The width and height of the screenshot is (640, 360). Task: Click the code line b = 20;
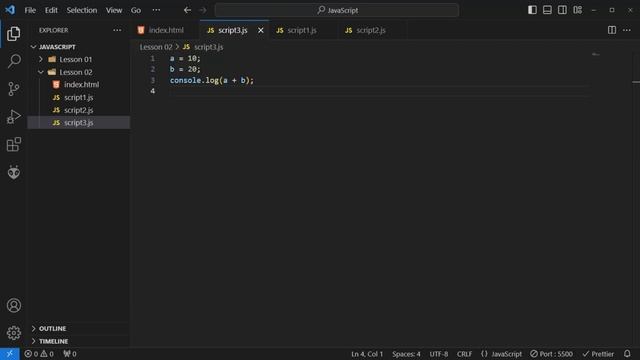[x=185, y=69]
